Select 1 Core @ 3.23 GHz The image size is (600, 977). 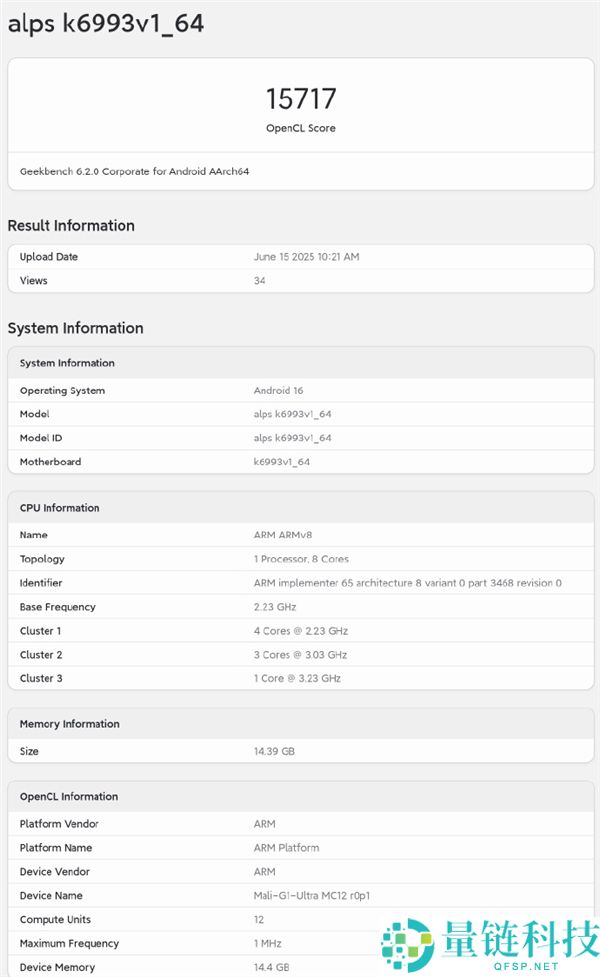[x=297, y=679]
